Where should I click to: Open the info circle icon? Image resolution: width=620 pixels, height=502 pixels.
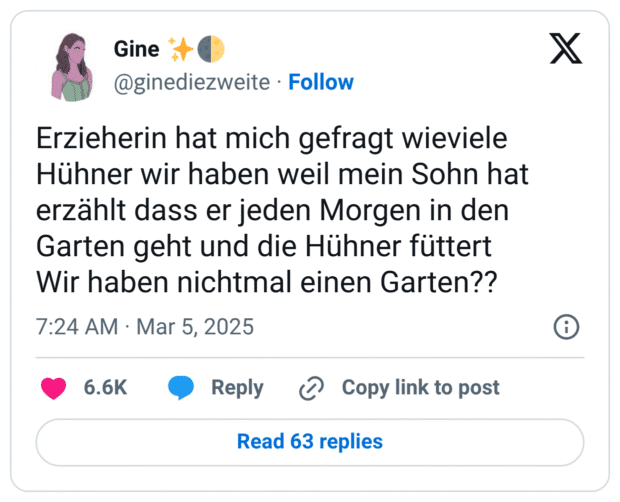click(566, 327)
